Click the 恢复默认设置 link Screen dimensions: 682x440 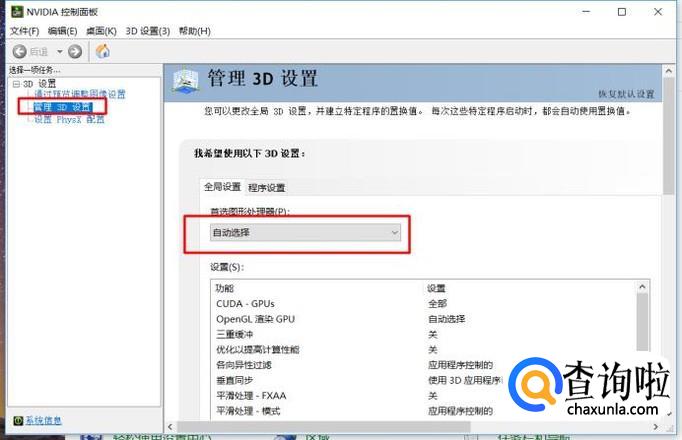(x=626, y=94)
